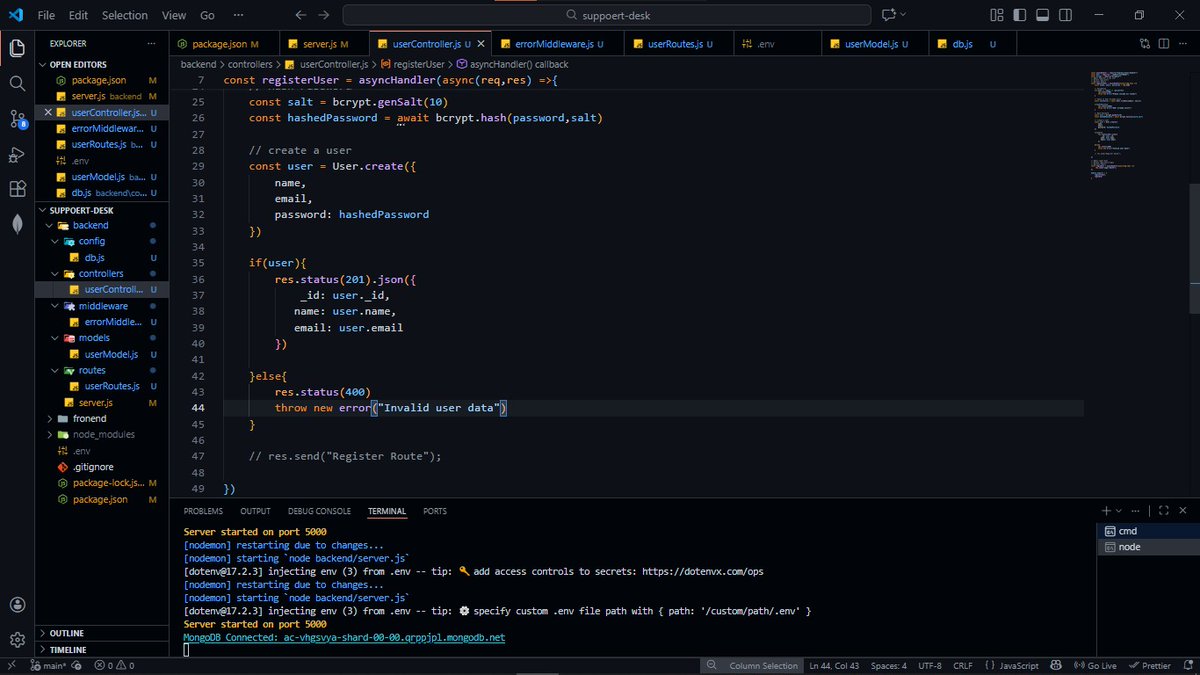Open the MongoDB leaf icon view
Screen dimensions: 1200x675
(x=17, y=224)
